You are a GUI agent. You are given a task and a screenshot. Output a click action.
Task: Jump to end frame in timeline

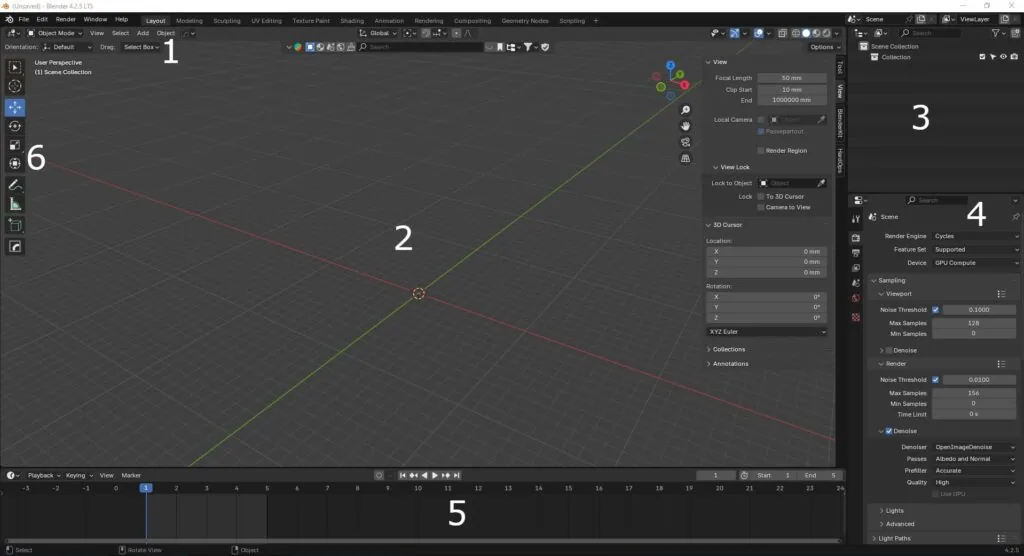click(457, 476)
